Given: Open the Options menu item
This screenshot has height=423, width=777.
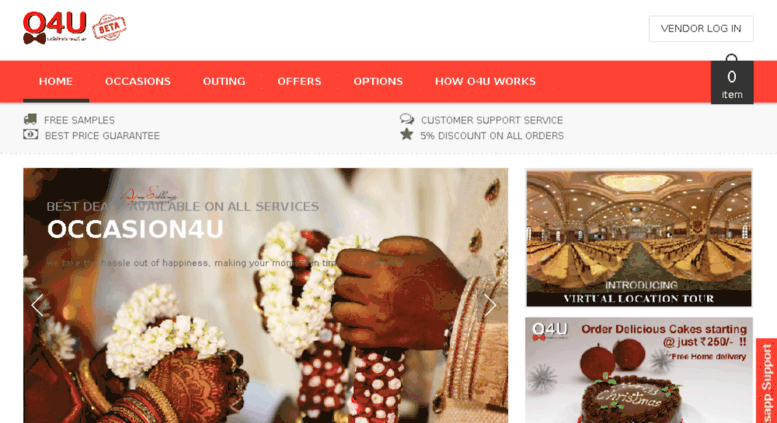Looking at the screenshot, I should pyautogui.click(x=378, y=81).
